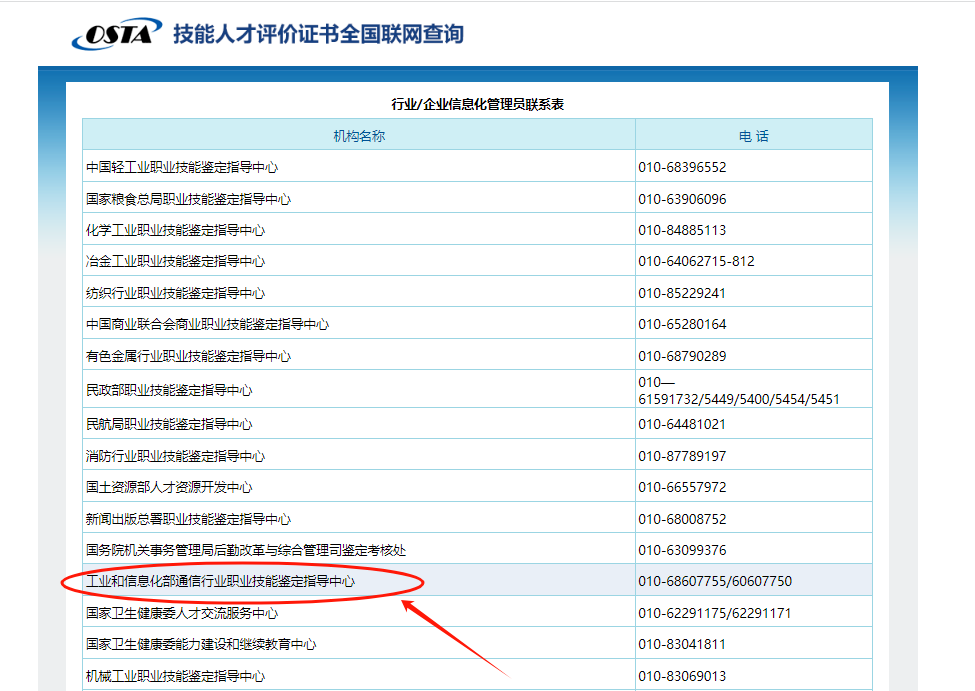Click phone number 010-68396552
The height and width of the screenshot is (691, 975).
pyautogui.click(x=682, y=167)
